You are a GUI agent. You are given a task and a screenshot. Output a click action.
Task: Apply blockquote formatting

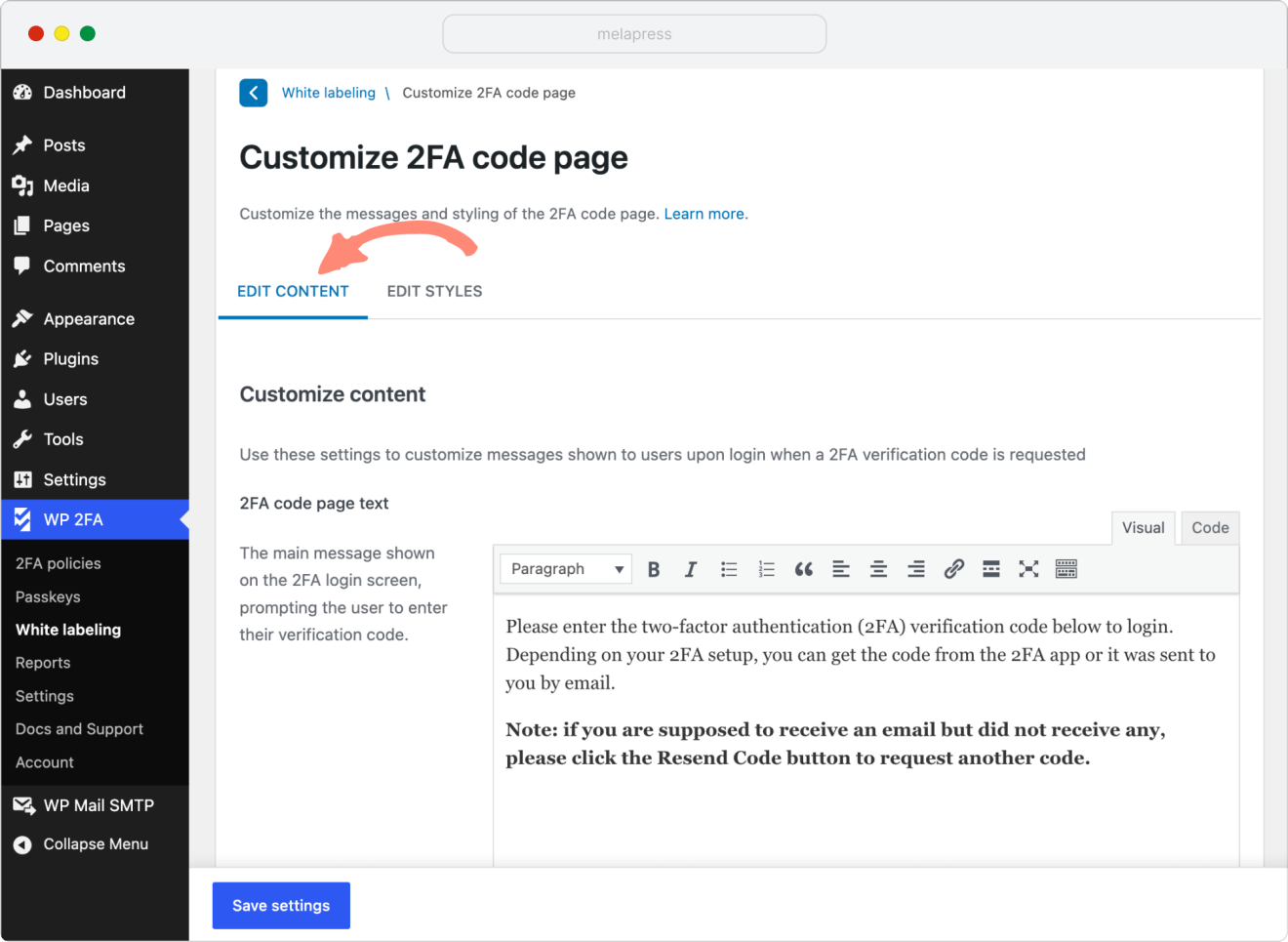(804, 569)
